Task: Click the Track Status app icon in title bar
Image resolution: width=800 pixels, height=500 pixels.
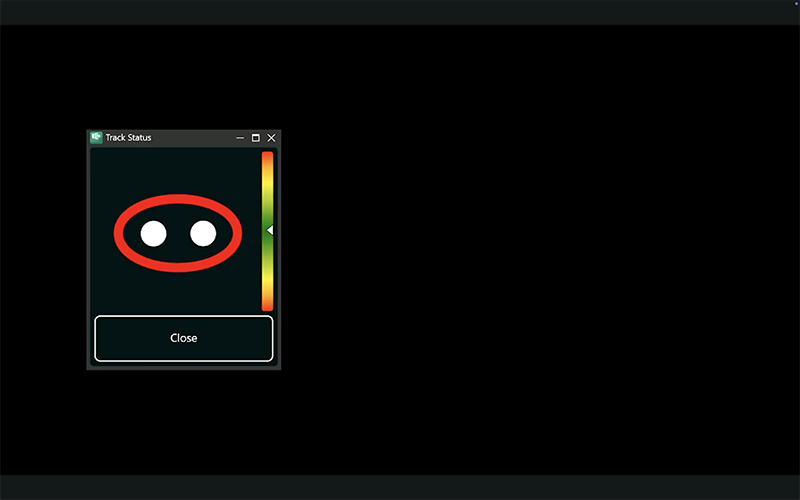Action: pyautogui.click(x=96, y=137)
